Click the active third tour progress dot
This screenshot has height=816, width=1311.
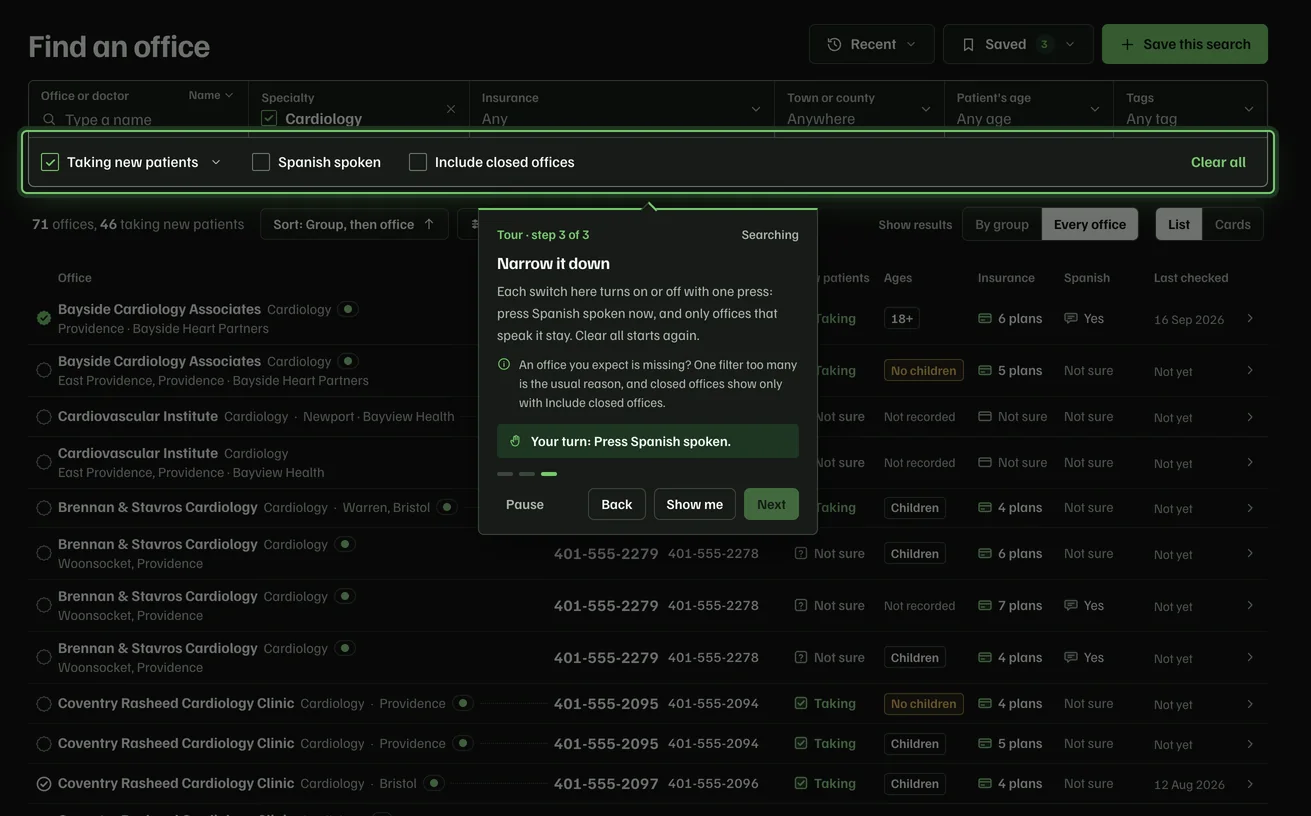click(x=549, y=474)
